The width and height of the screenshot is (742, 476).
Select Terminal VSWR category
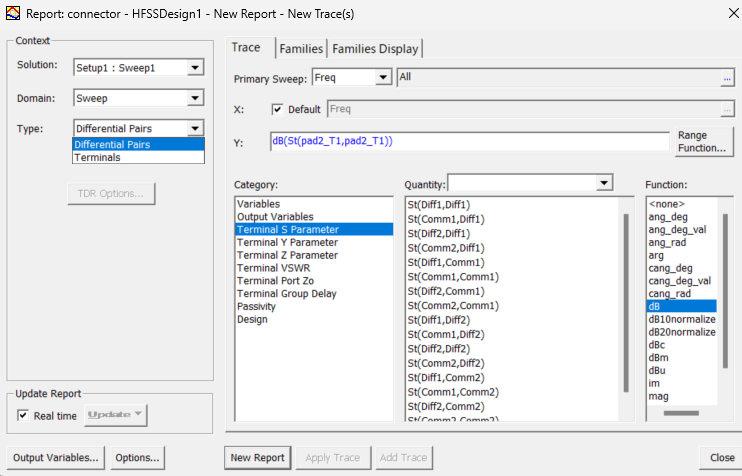click(314, 268)
